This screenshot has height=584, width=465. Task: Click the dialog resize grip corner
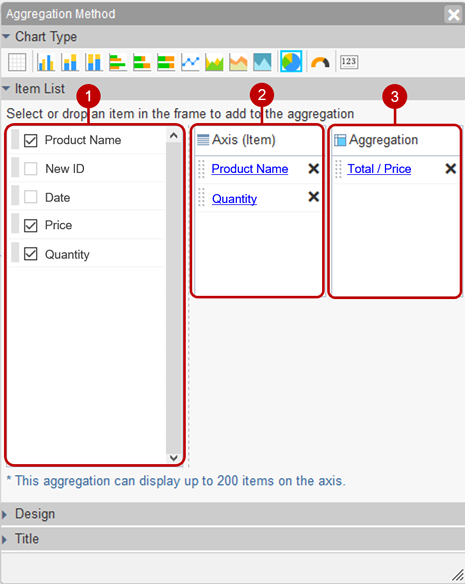click(458, 575)
